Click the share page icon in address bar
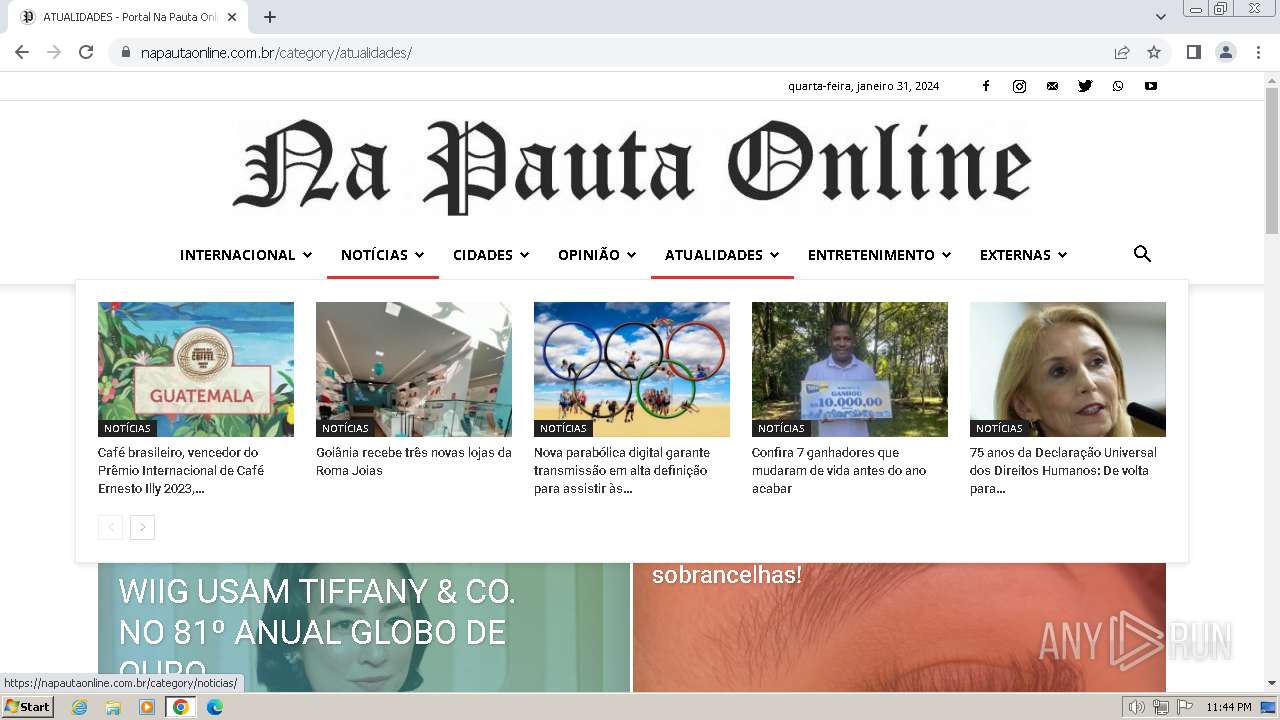 pos(1122,52)
